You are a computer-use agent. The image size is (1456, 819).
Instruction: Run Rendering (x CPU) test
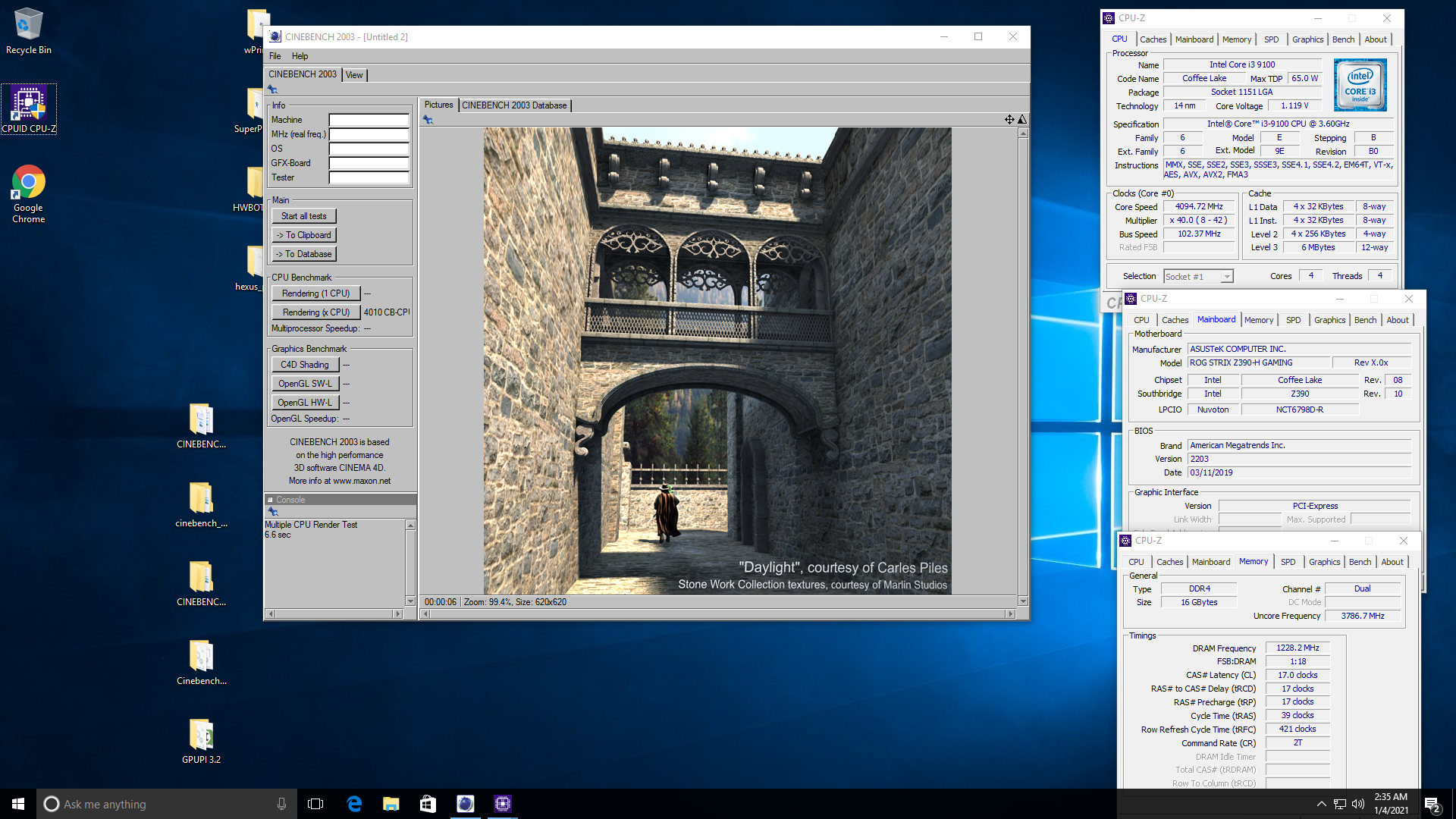pos(315,312)
